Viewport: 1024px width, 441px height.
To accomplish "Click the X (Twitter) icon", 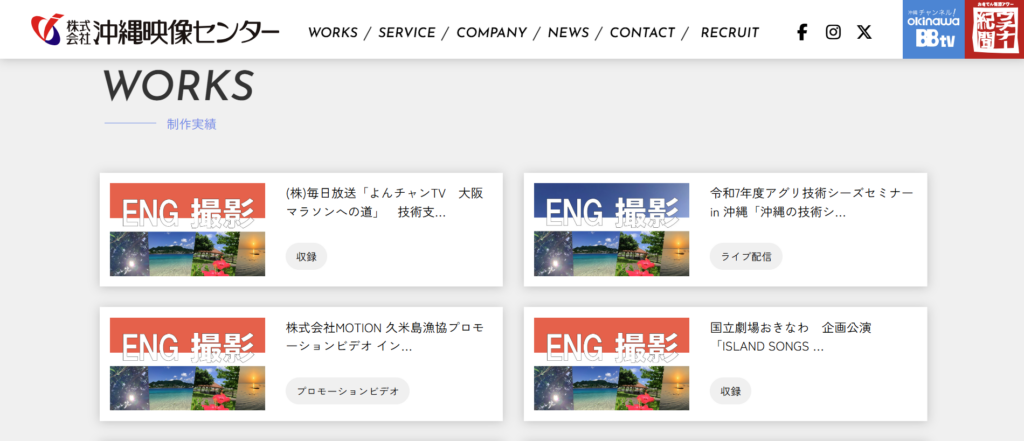I will (x=864, y=32).
